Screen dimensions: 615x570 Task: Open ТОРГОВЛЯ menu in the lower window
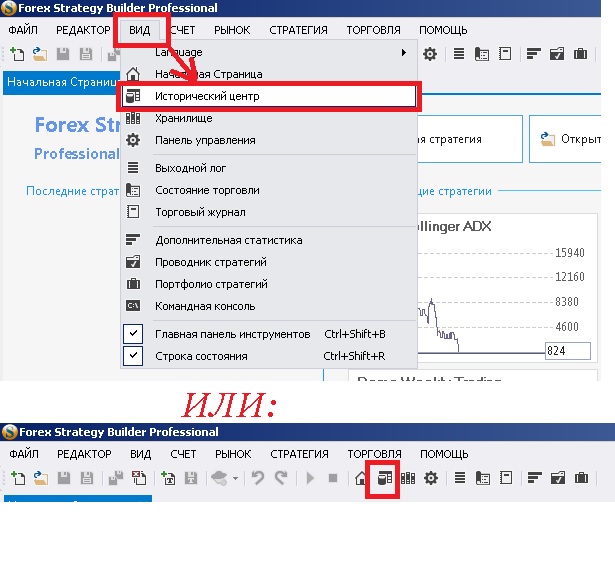374,454
